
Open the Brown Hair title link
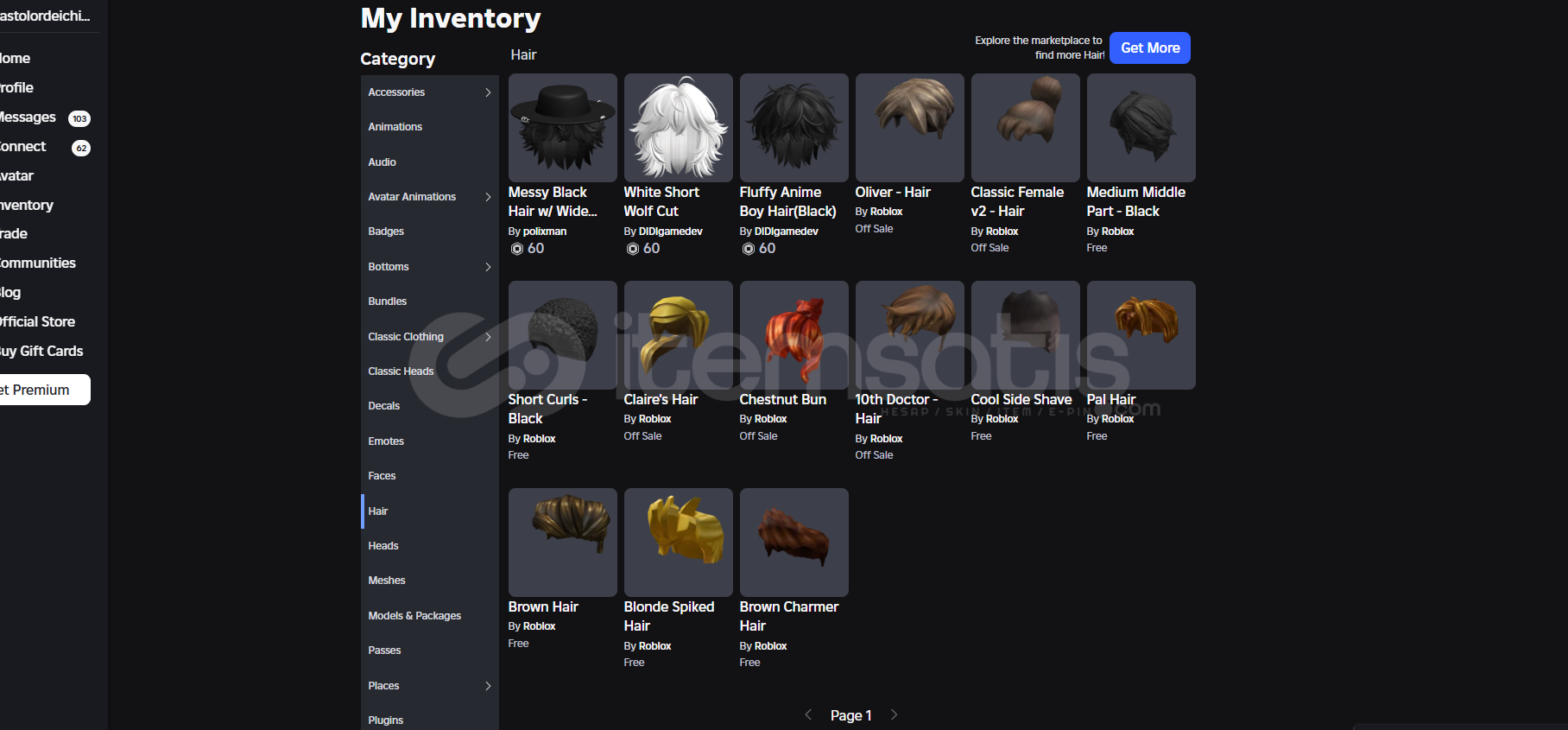[543, 606]
